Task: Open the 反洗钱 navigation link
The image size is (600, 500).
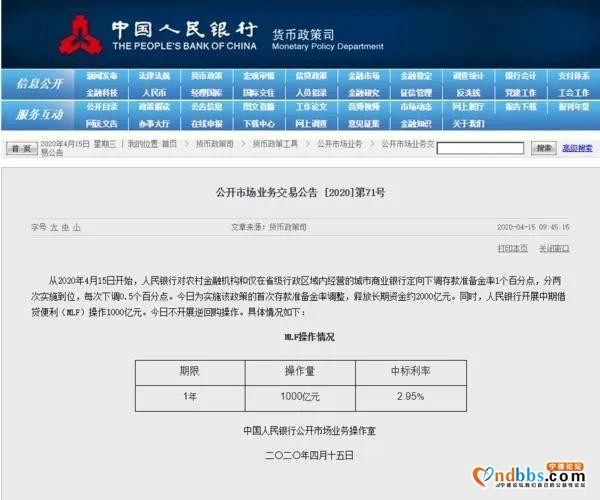Action: point(468,92)
